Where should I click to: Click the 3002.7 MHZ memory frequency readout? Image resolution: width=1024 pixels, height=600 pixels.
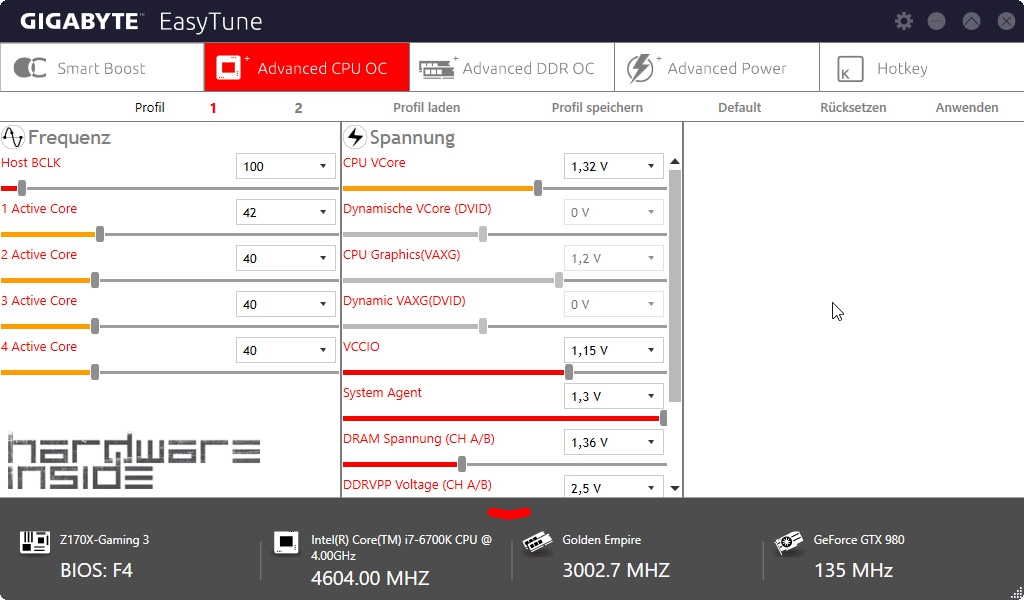[x=616, y=571]
